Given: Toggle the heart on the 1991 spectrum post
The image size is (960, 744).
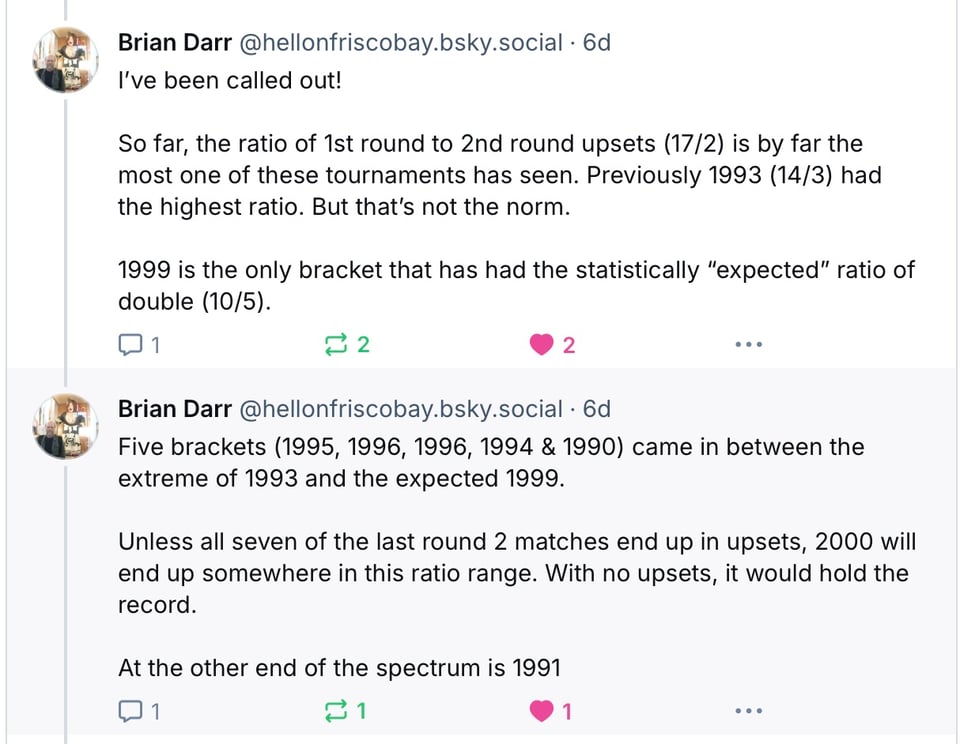Looking at the screenshot, I should pyautogui.click(x=543, y=711).
